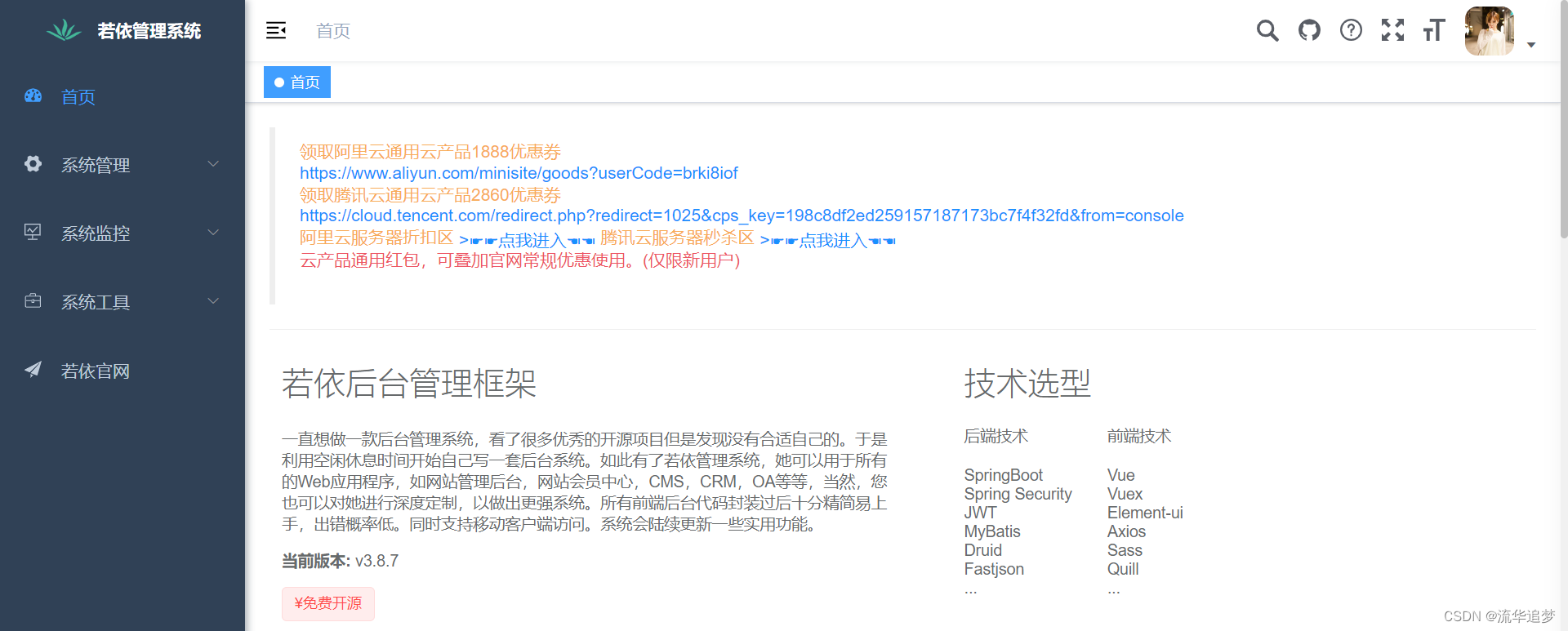
Task: Click the 当前版本: v3.8.7 text
Action: point(341,561)
